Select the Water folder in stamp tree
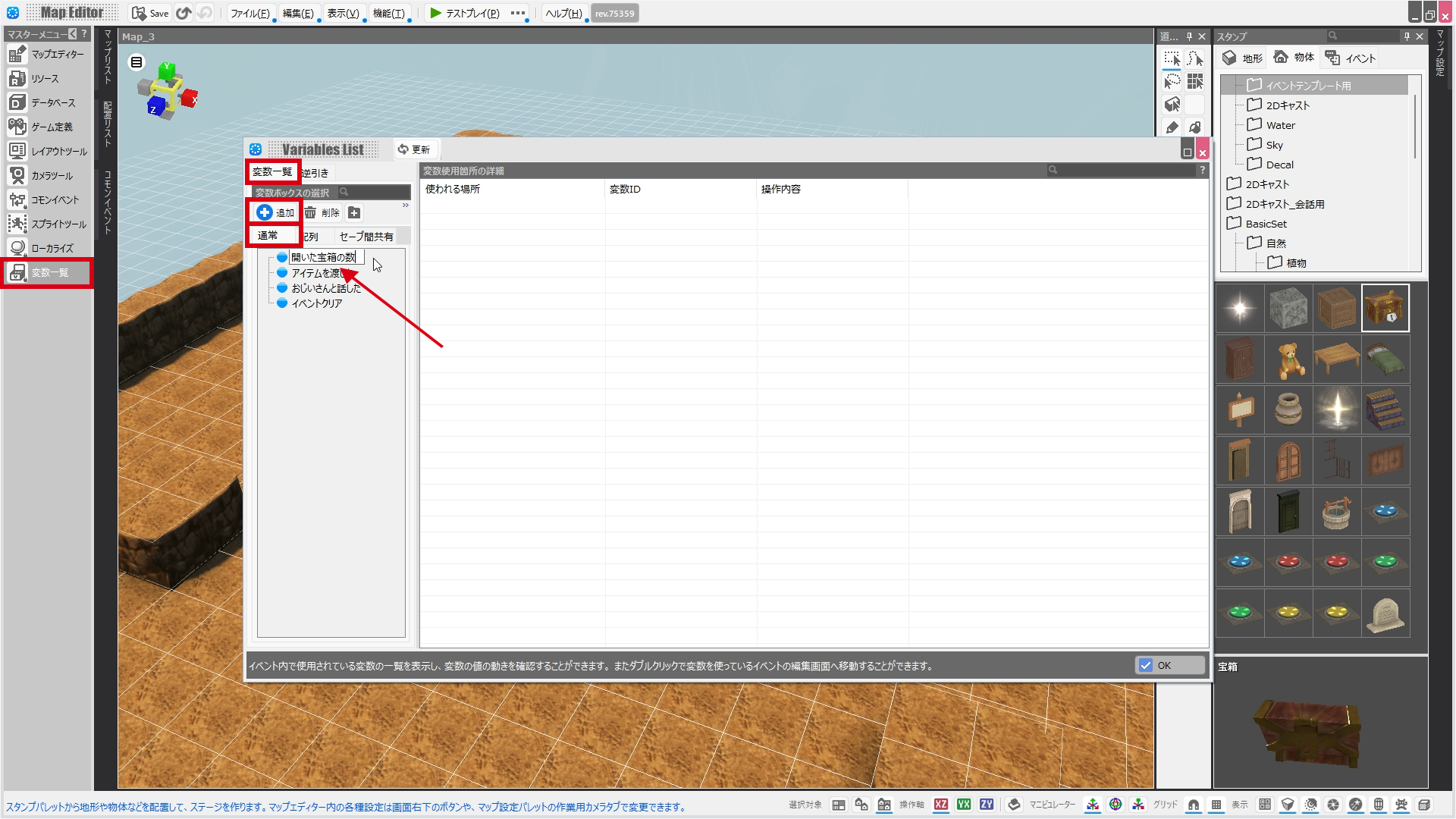The width and height of the screenshot is (1456, 819). [x=1272, y=125]
